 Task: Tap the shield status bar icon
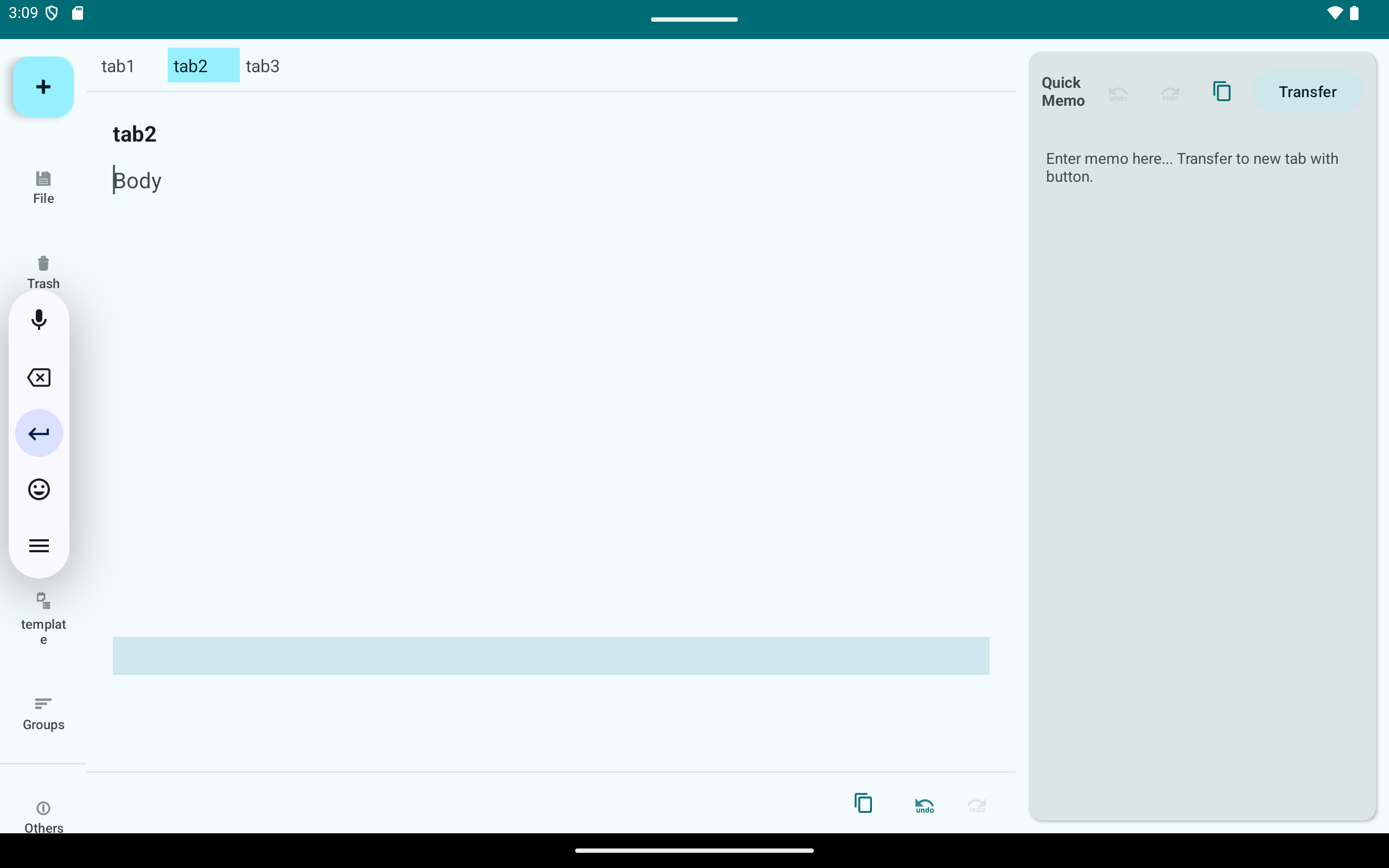[52, 12]
